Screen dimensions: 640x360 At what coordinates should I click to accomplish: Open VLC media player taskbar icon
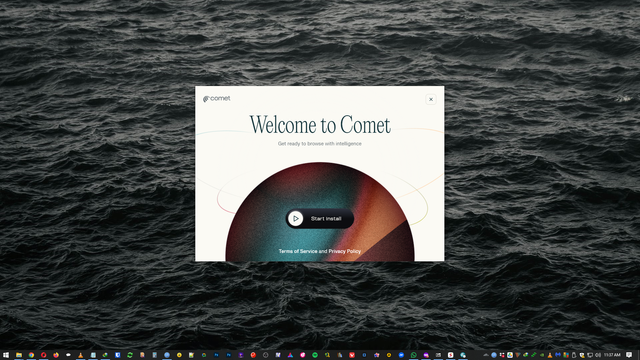pos(80,355)
